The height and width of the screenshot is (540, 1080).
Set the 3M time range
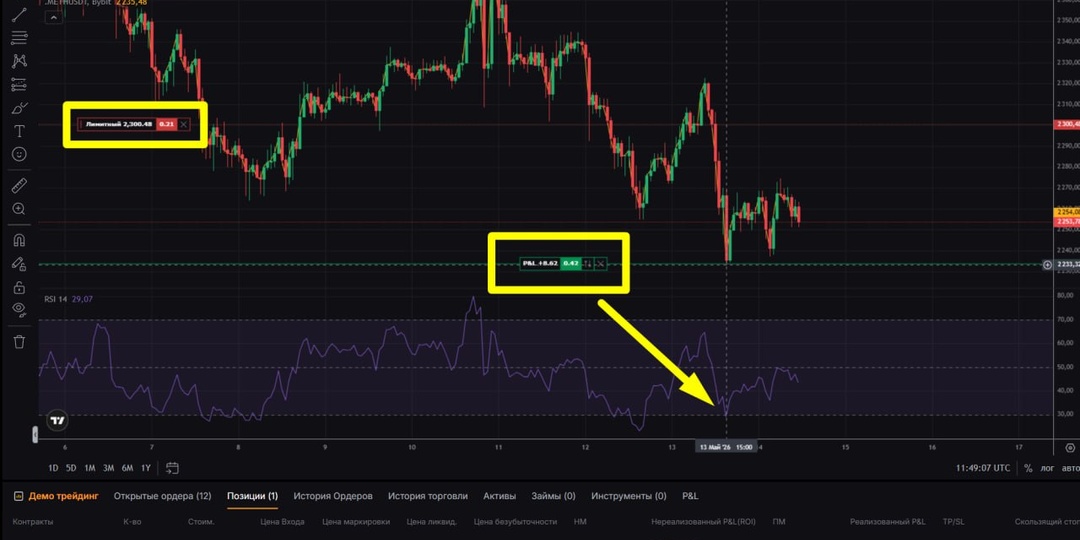[x=108, y=468]
